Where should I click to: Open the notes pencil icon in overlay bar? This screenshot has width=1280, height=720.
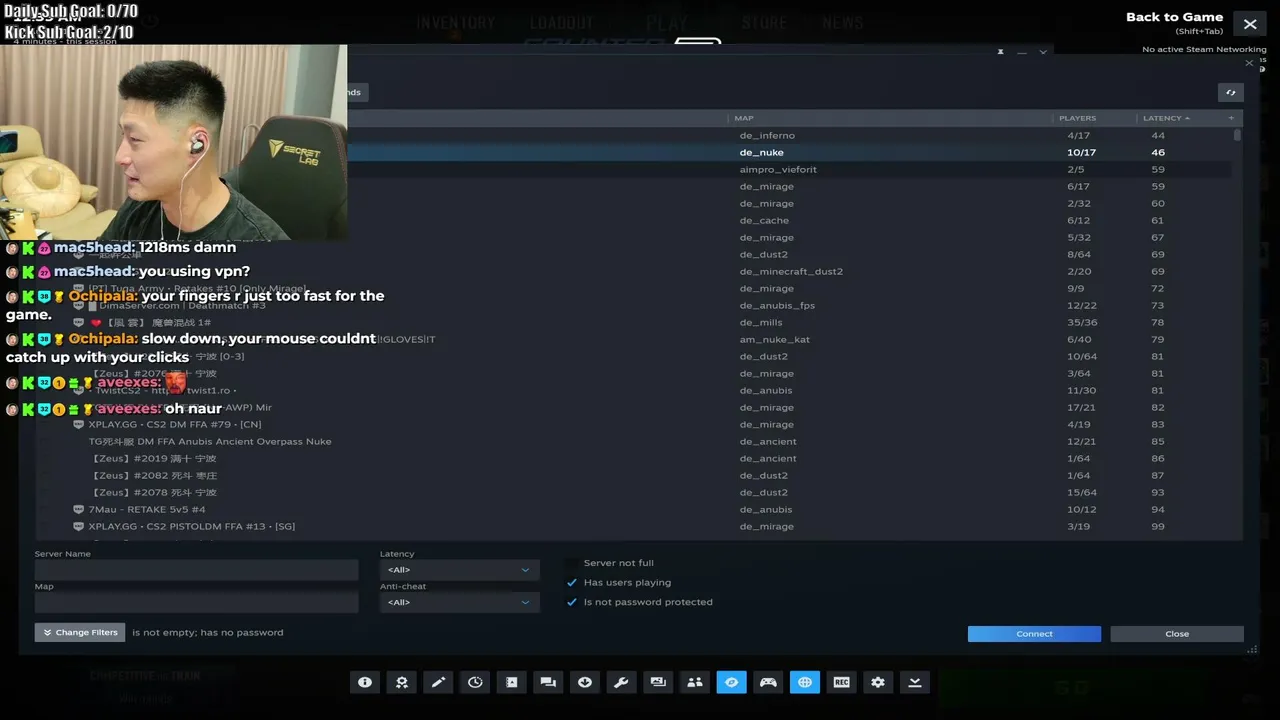438,682
